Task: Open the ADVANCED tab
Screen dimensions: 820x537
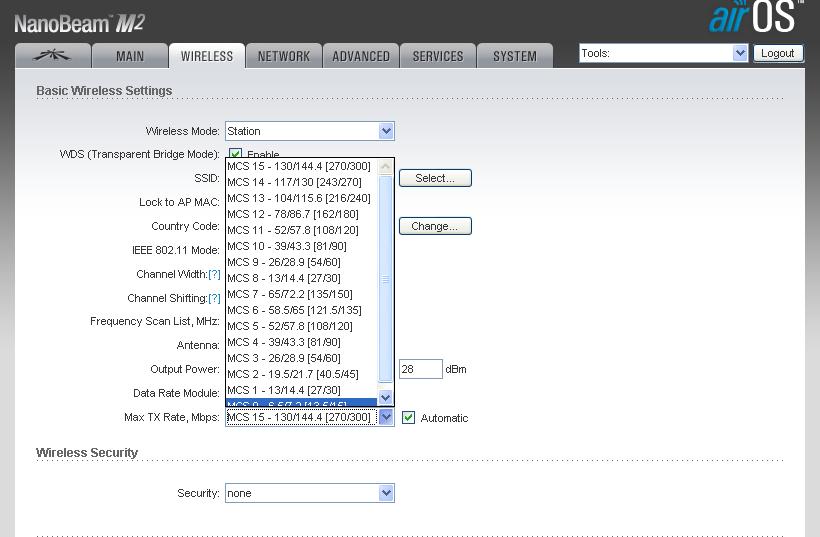Action: point(361,56)
